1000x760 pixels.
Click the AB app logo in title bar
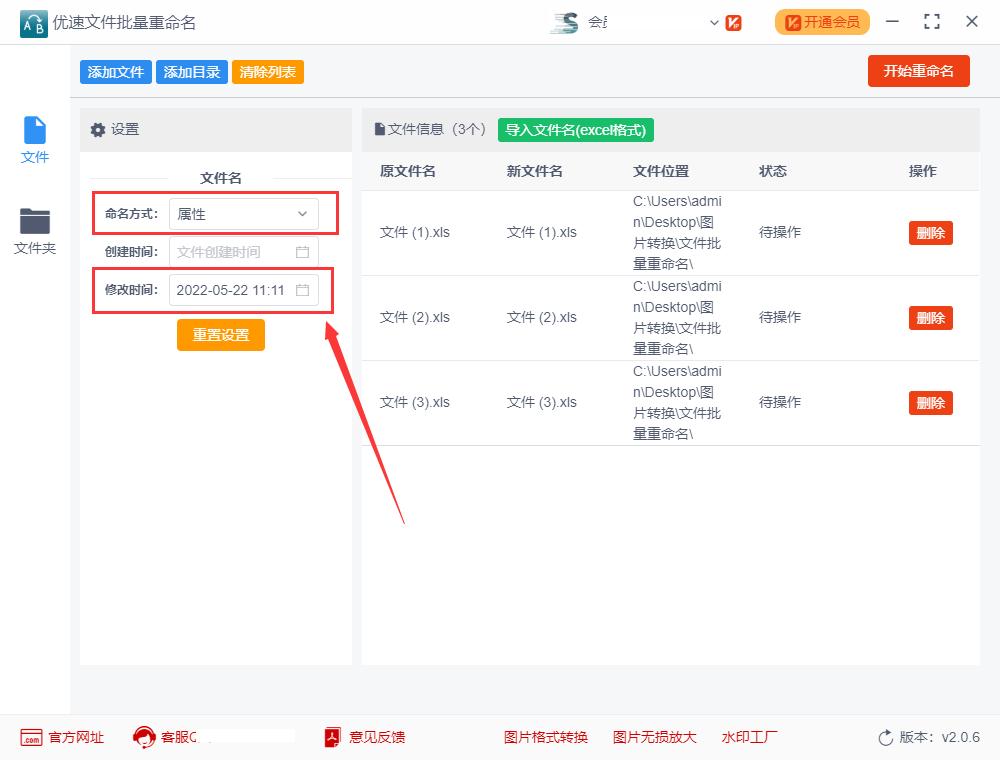coord(33,23)
